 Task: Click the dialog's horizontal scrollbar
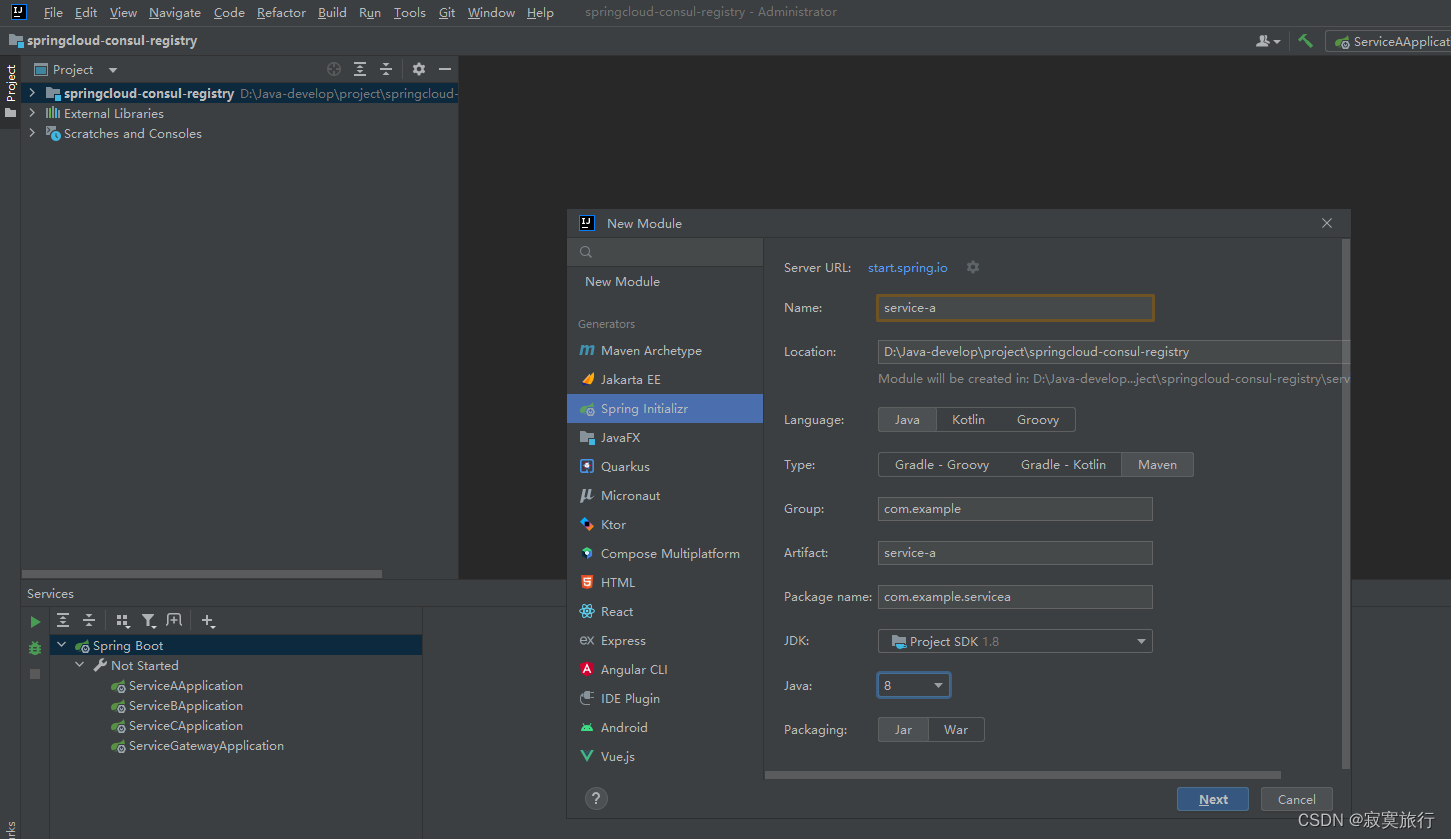click(1022, 775)
